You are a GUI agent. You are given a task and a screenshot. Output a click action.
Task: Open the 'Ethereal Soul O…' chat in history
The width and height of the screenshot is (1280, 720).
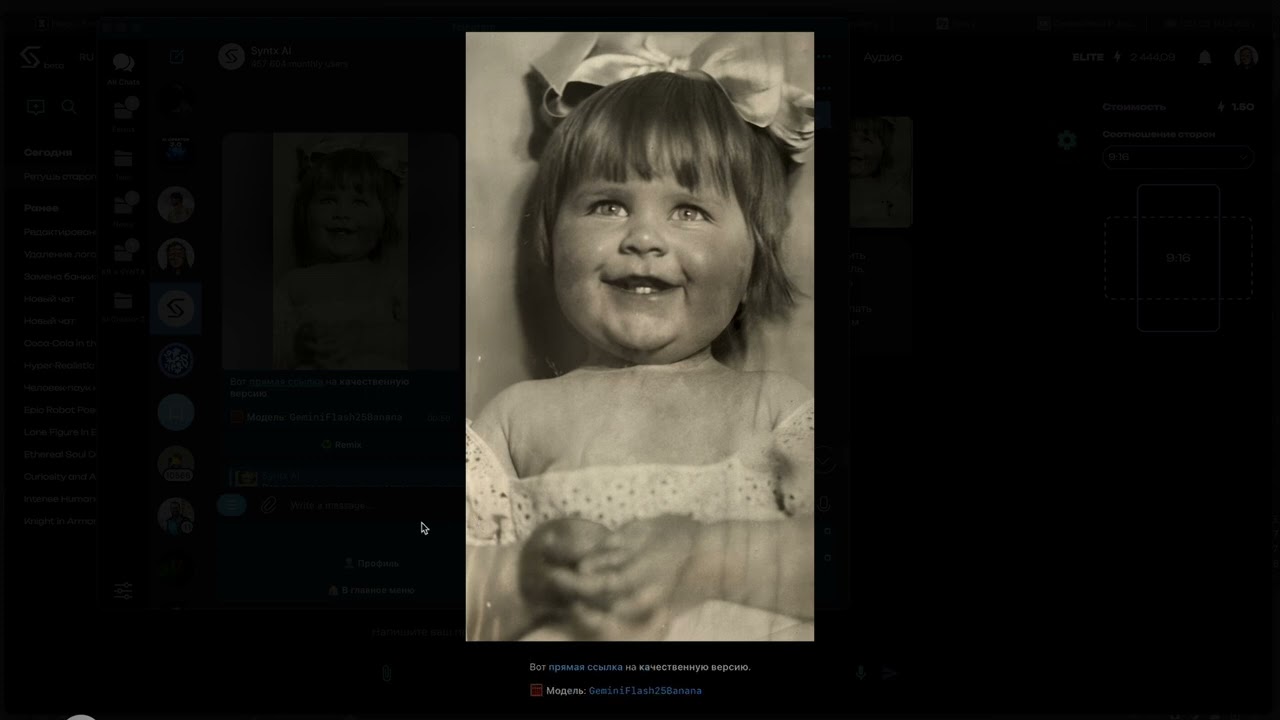[x=60, y=454]
